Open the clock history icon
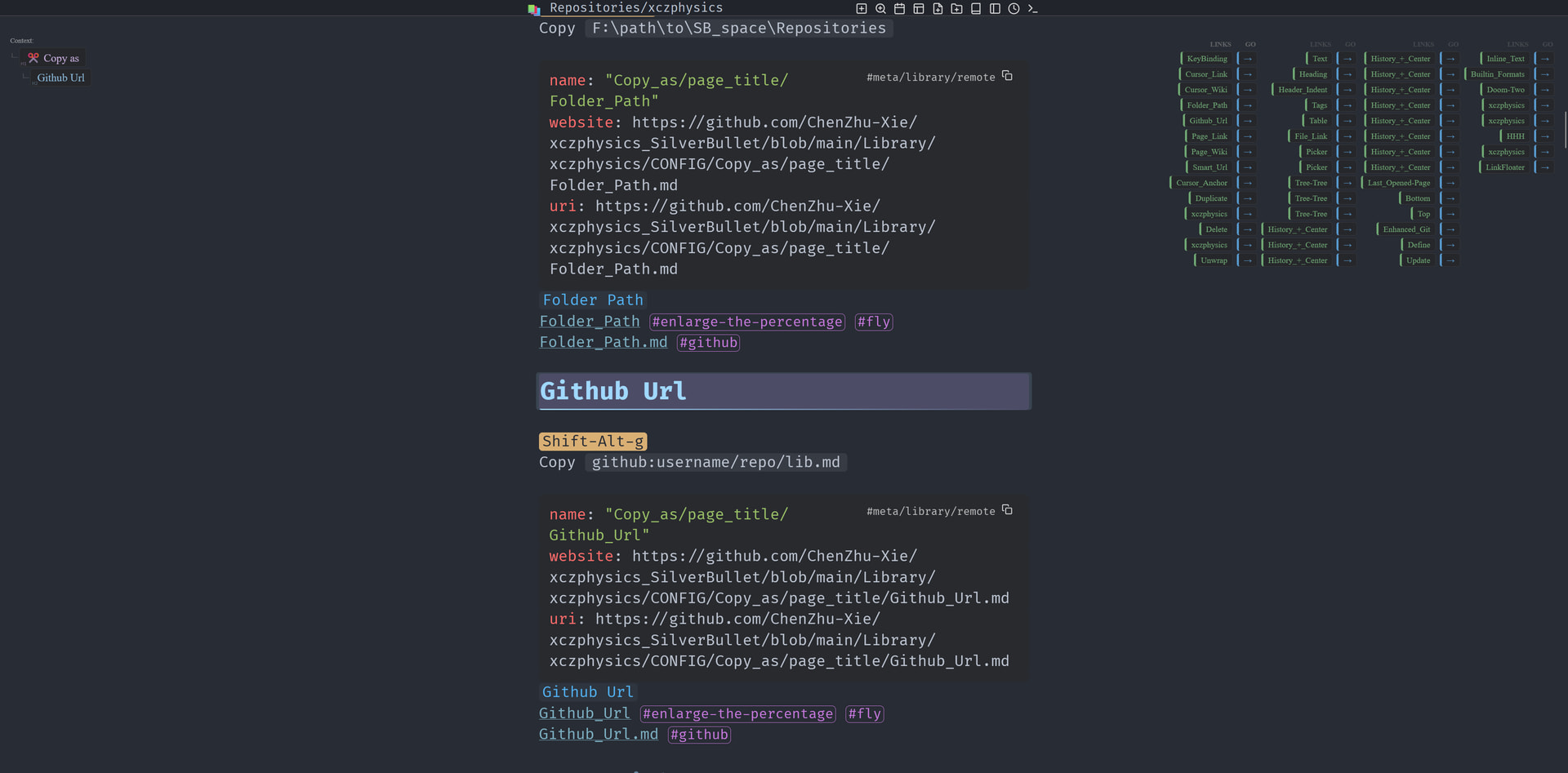1568x773 pixels. [1013, 9]
